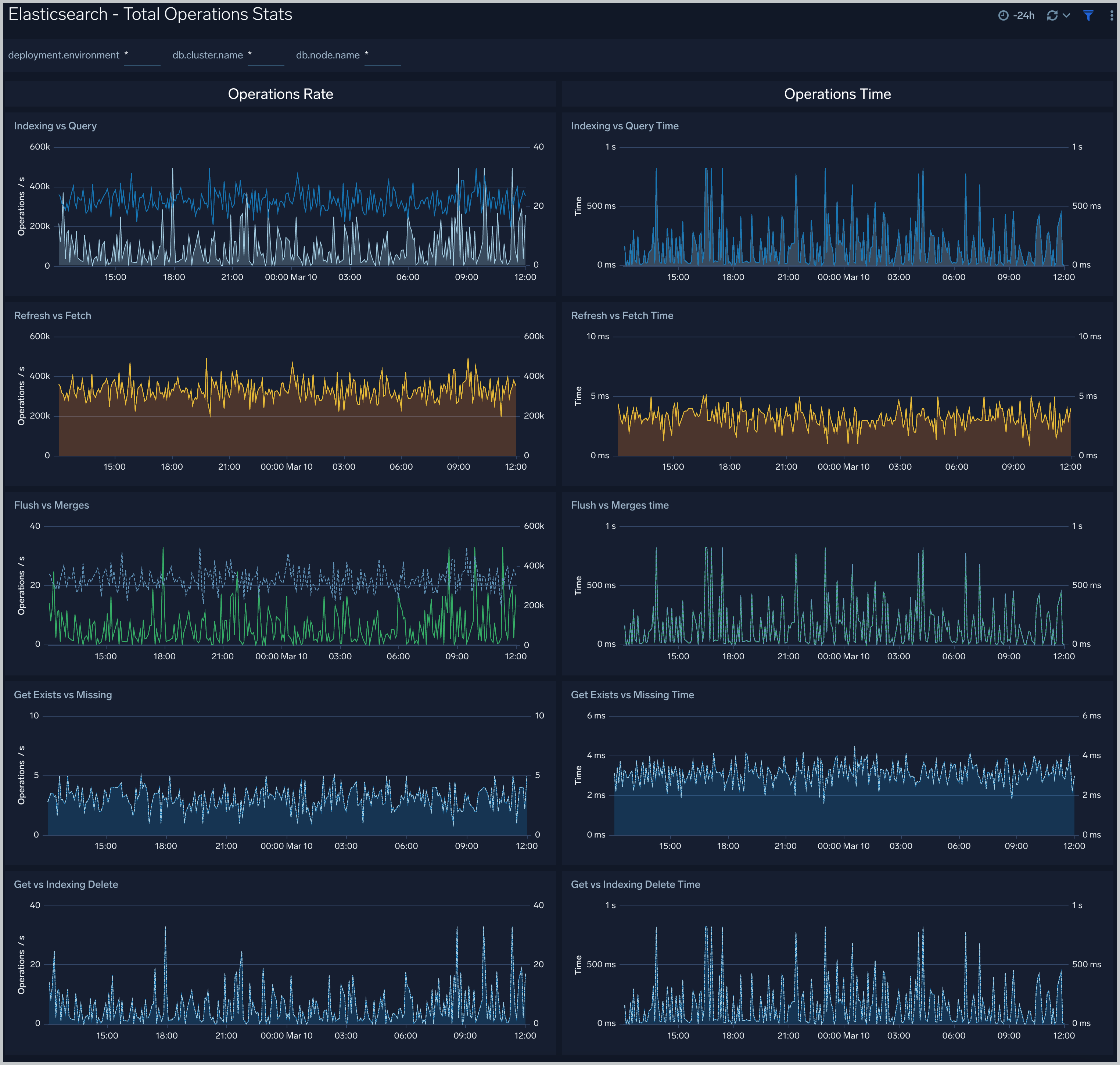Expand the auto-refresh interval chevron

point(1066,15)
